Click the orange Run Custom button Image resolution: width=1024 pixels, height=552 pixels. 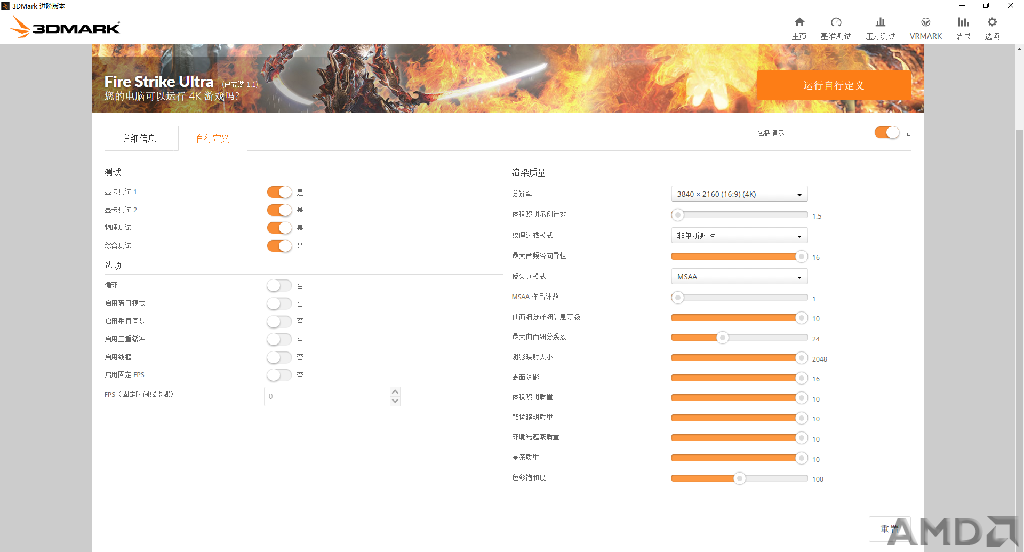click(x=834, y=86)
